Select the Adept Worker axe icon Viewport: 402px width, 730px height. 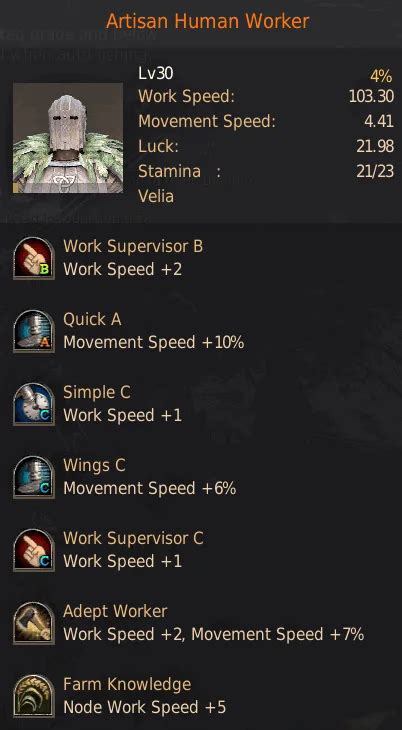34,623
